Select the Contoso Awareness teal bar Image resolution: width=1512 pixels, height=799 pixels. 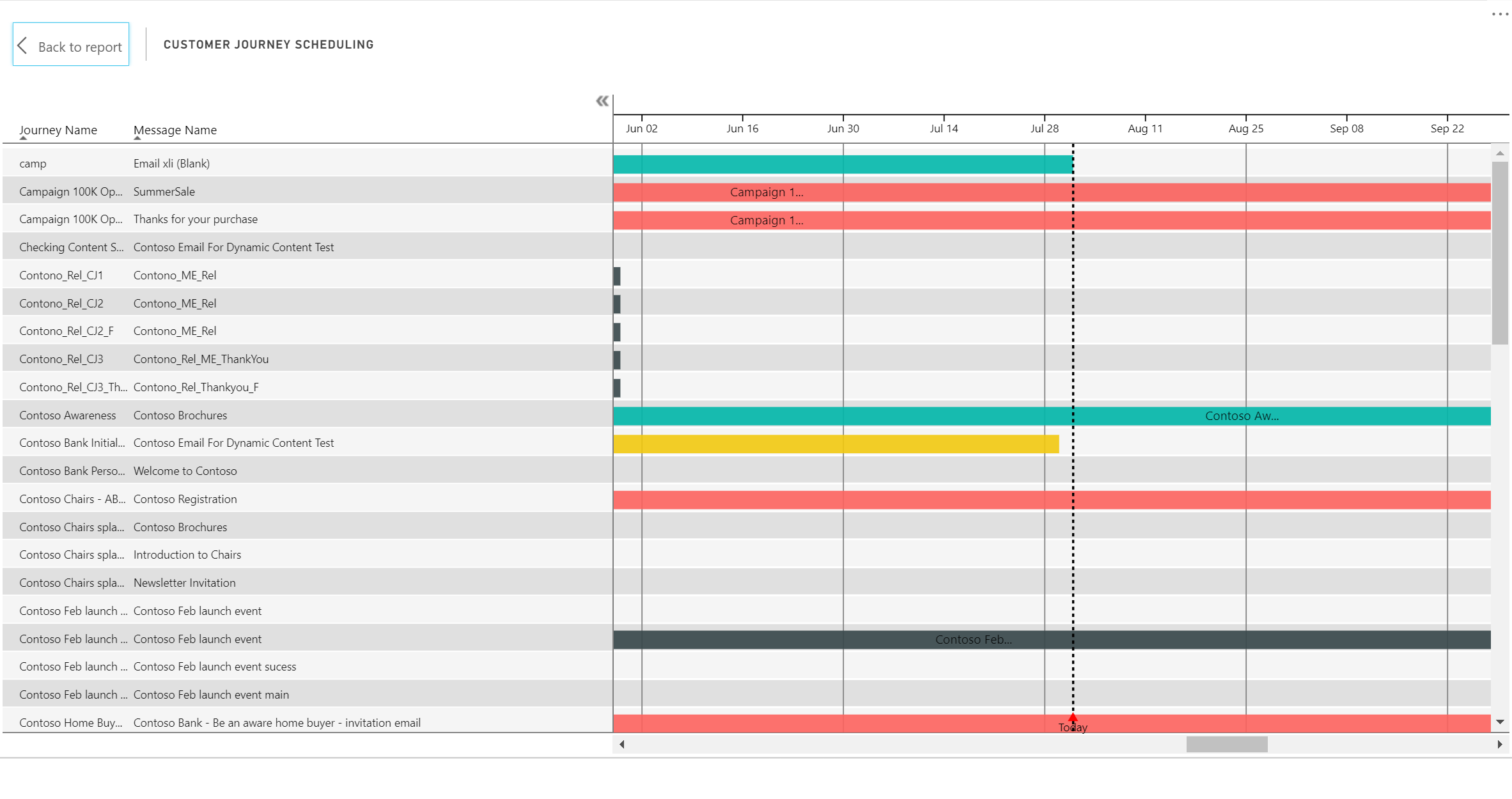[1052, 416]
